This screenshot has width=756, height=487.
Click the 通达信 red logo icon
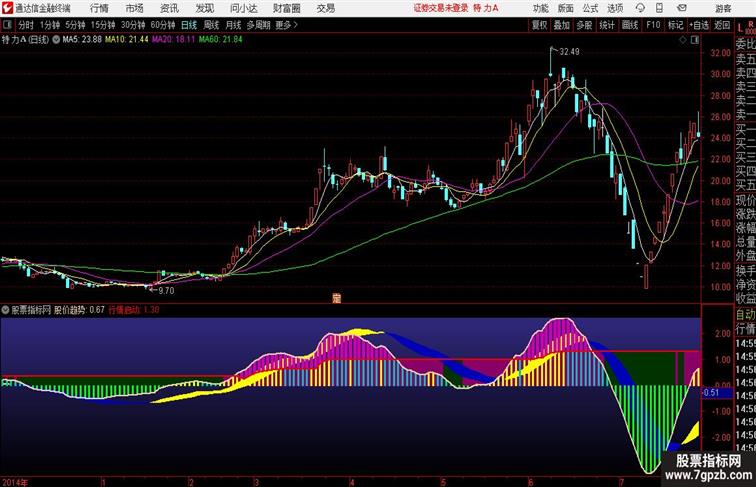coord(7,8)
